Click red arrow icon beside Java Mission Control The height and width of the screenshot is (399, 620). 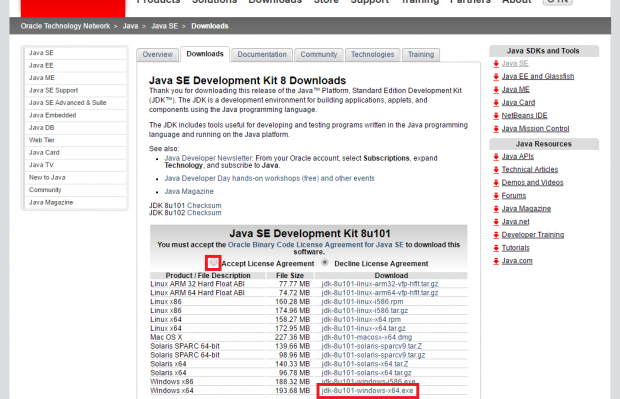pos(496,129)
